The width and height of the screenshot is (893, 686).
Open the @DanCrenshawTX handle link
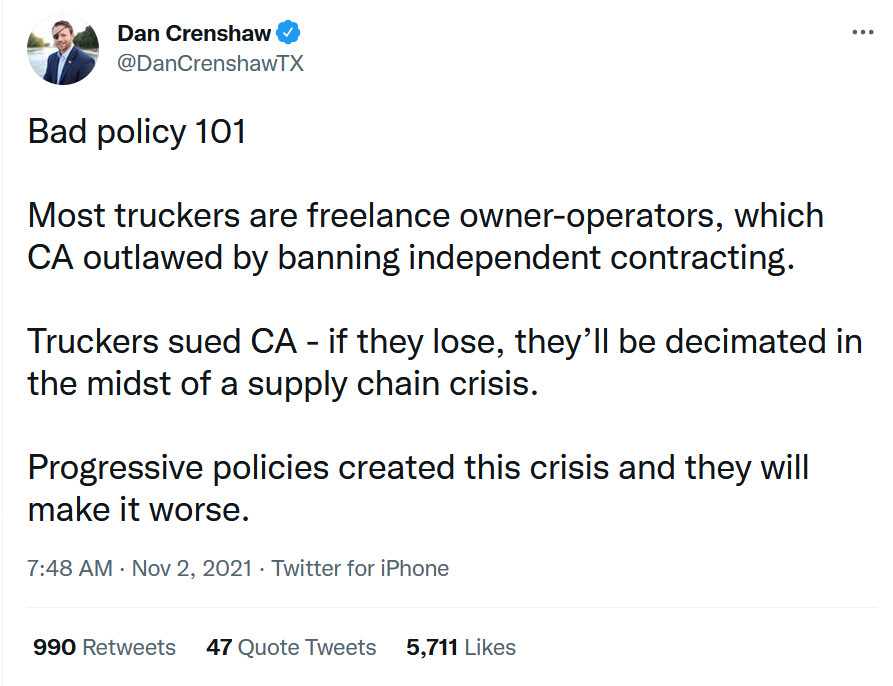click(x=210, y=63)
